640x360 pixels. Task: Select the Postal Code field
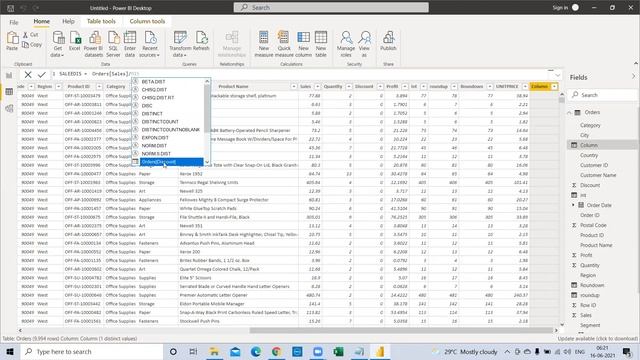coord(593,225)
